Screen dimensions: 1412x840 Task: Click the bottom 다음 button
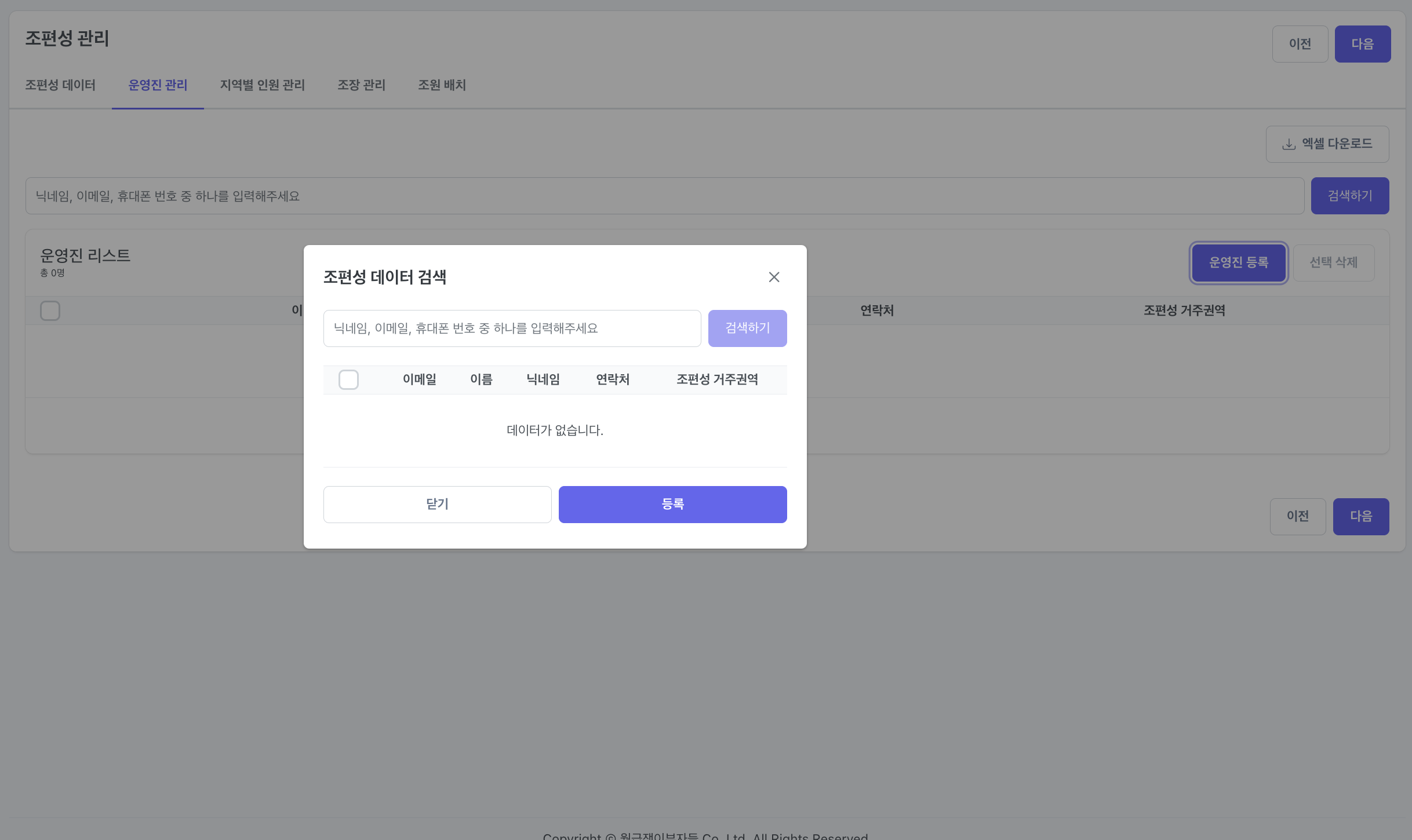[1360, 516]
